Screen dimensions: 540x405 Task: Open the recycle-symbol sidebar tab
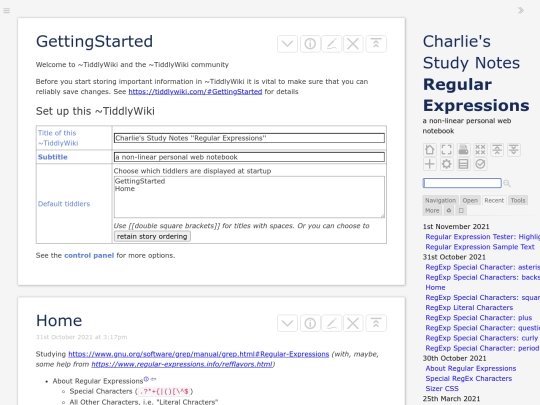[449, 210]
